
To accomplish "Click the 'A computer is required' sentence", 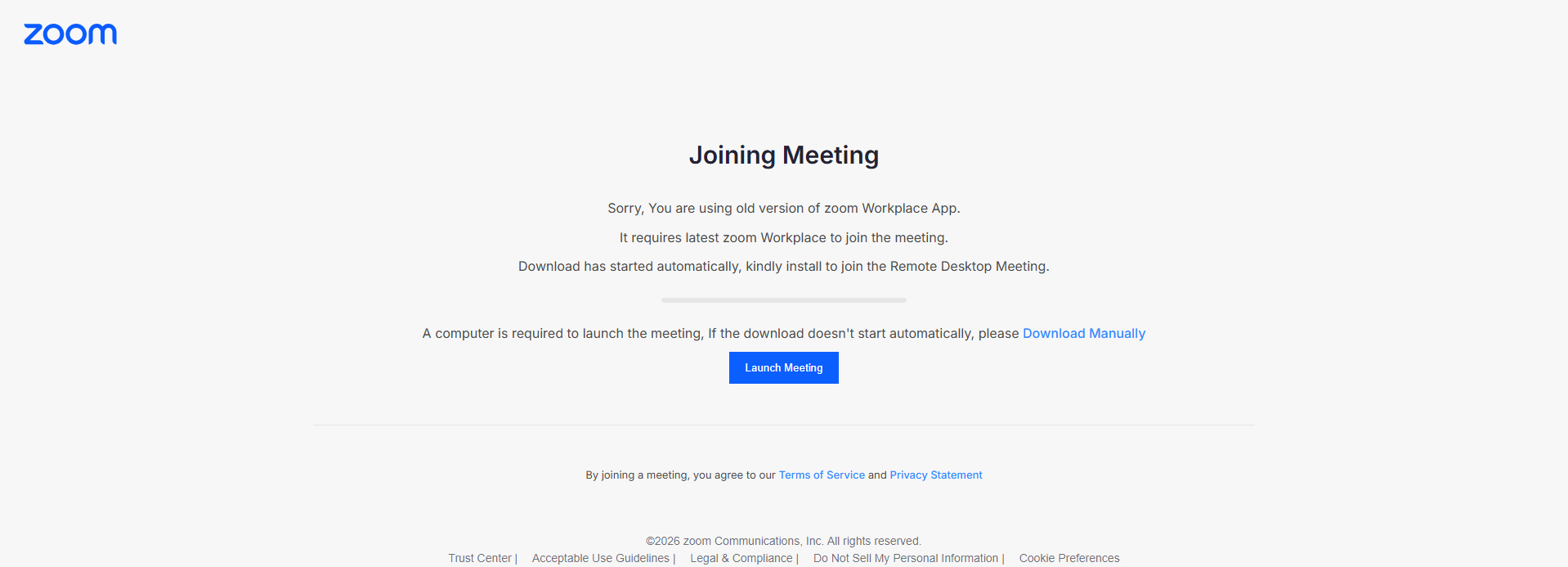I will 721,334.
